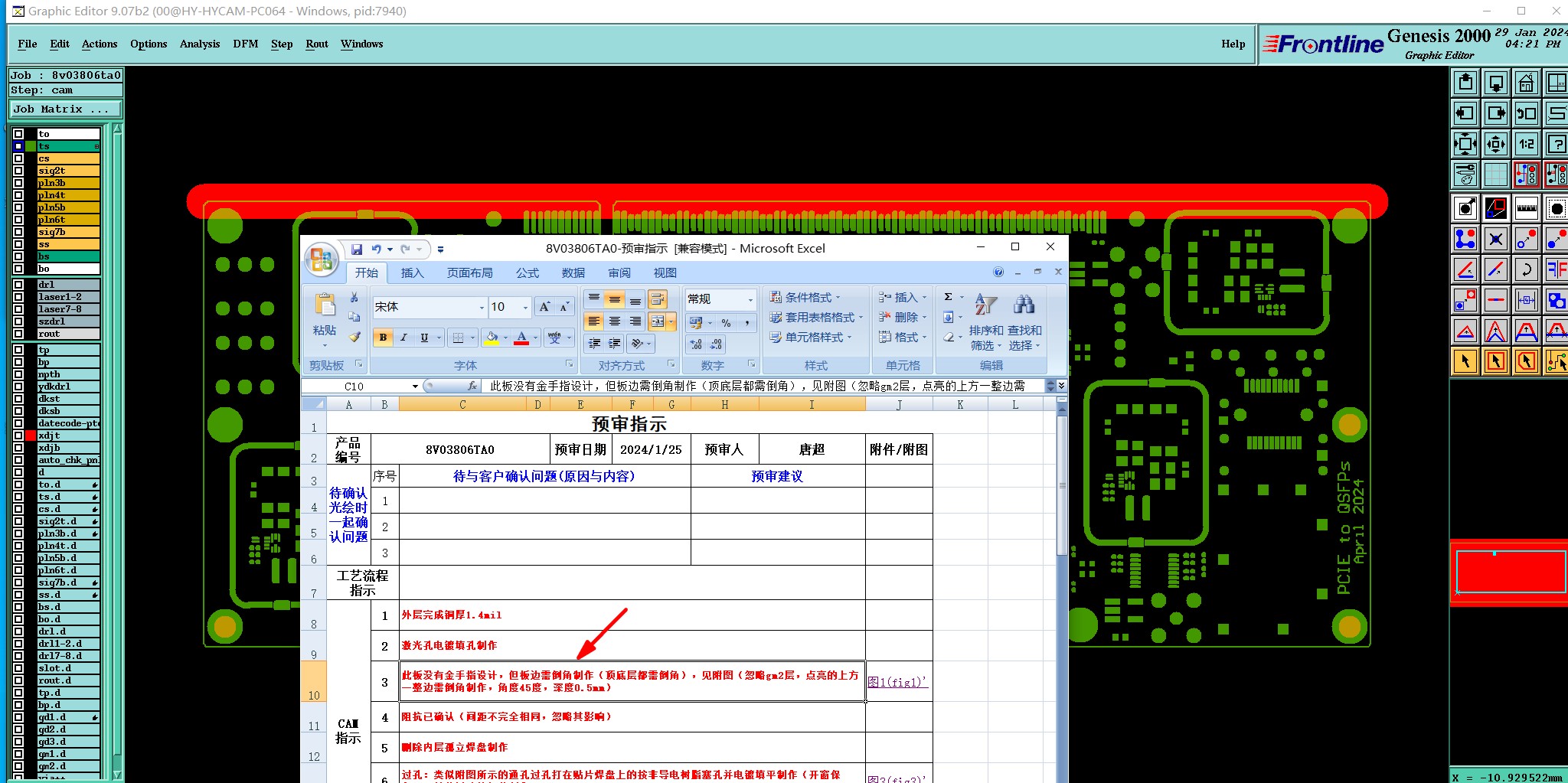Click the Cut scissors icon in Excel
The image size is (1568, 783).
click(x=354, y=297)
